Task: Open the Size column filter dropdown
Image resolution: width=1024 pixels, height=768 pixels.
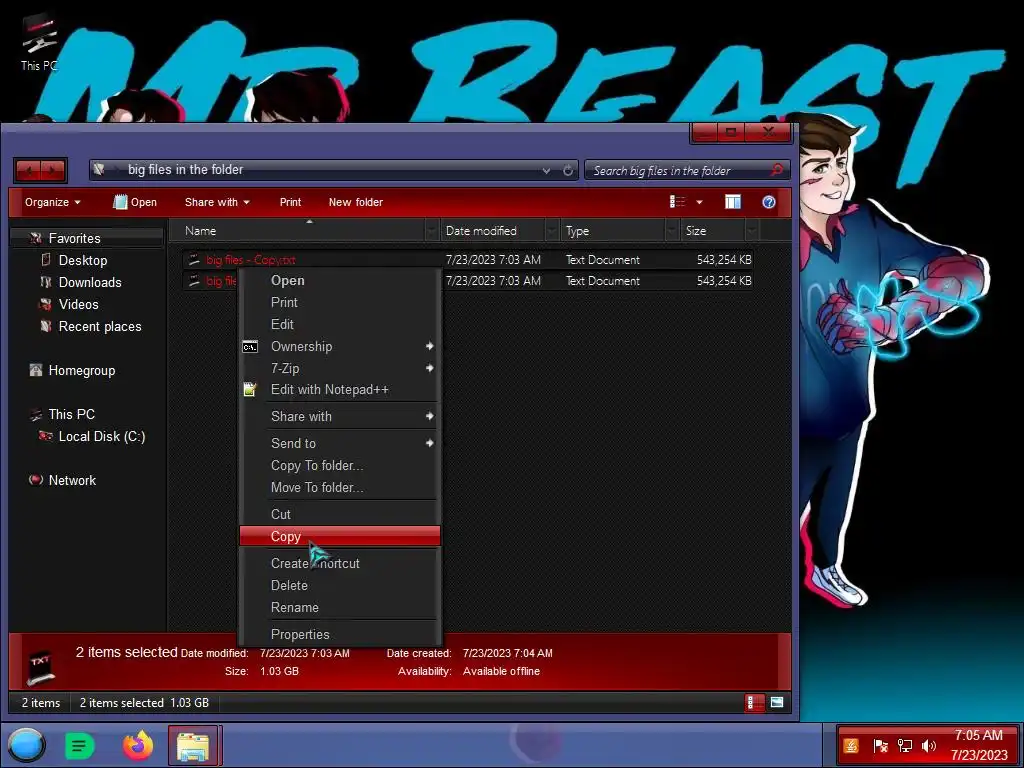Action: pos(752,231)
